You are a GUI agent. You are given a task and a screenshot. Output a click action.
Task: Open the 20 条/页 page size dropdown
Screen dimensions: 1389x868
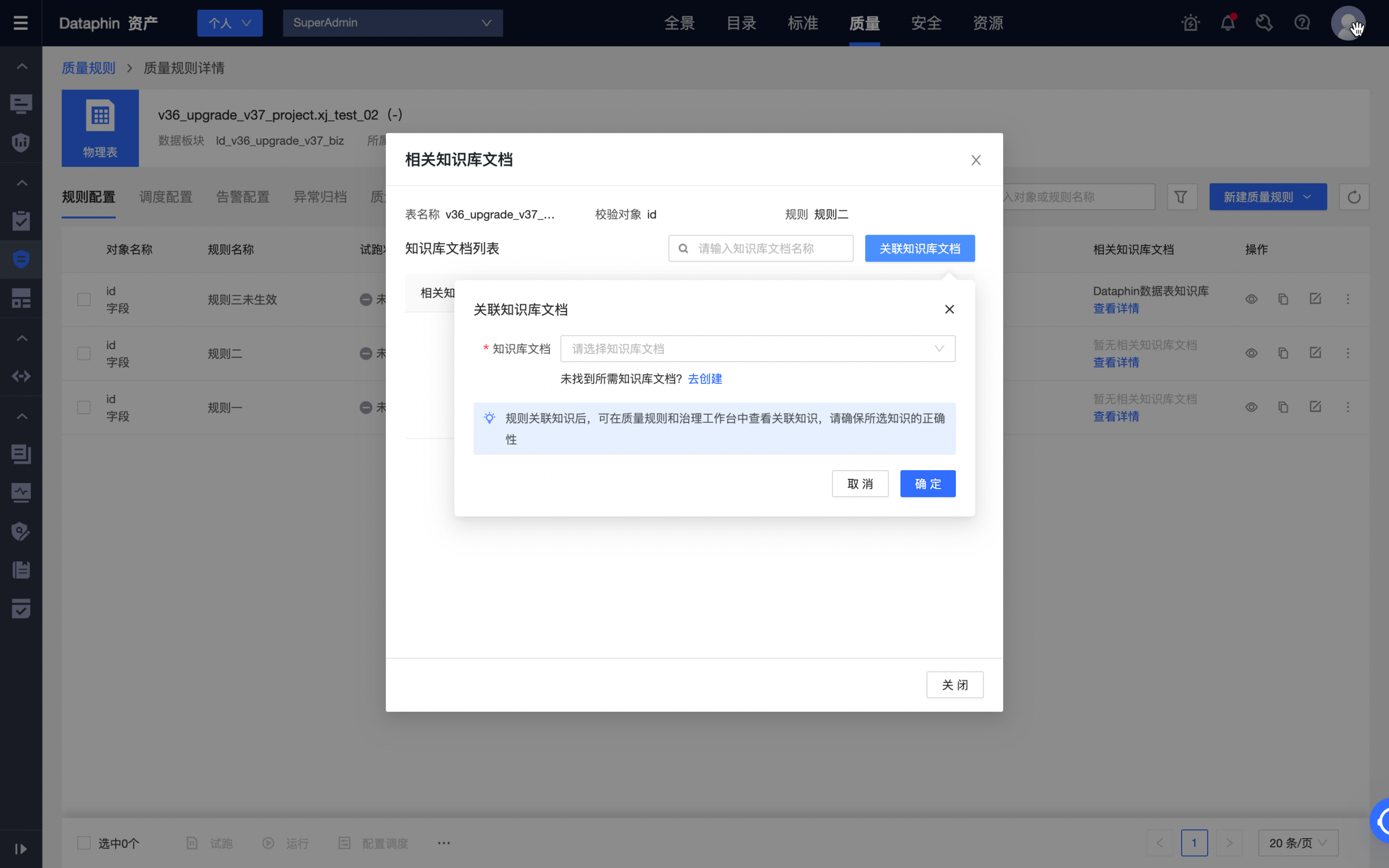click(1298, 842)
